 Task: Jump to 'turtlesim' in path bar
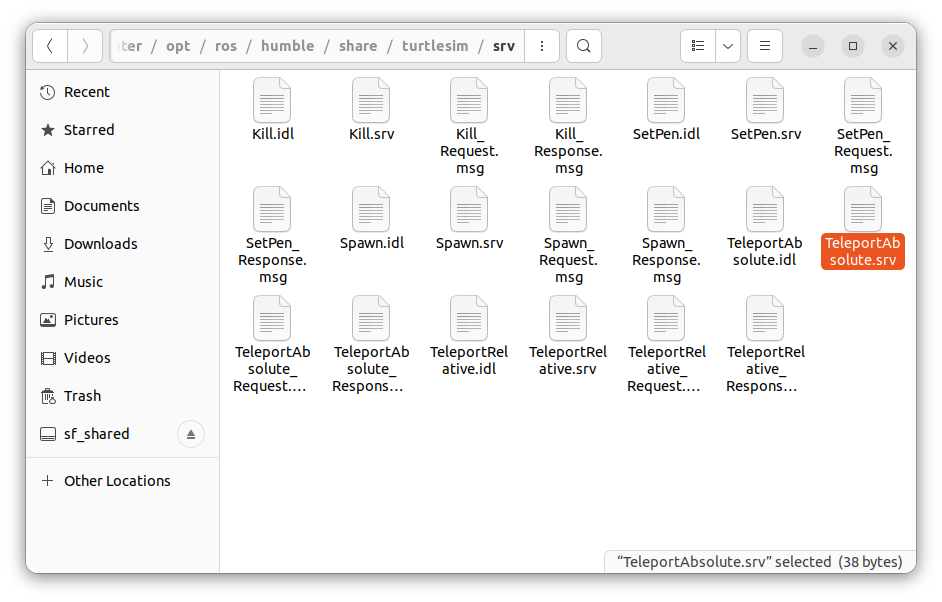[435, 46]
